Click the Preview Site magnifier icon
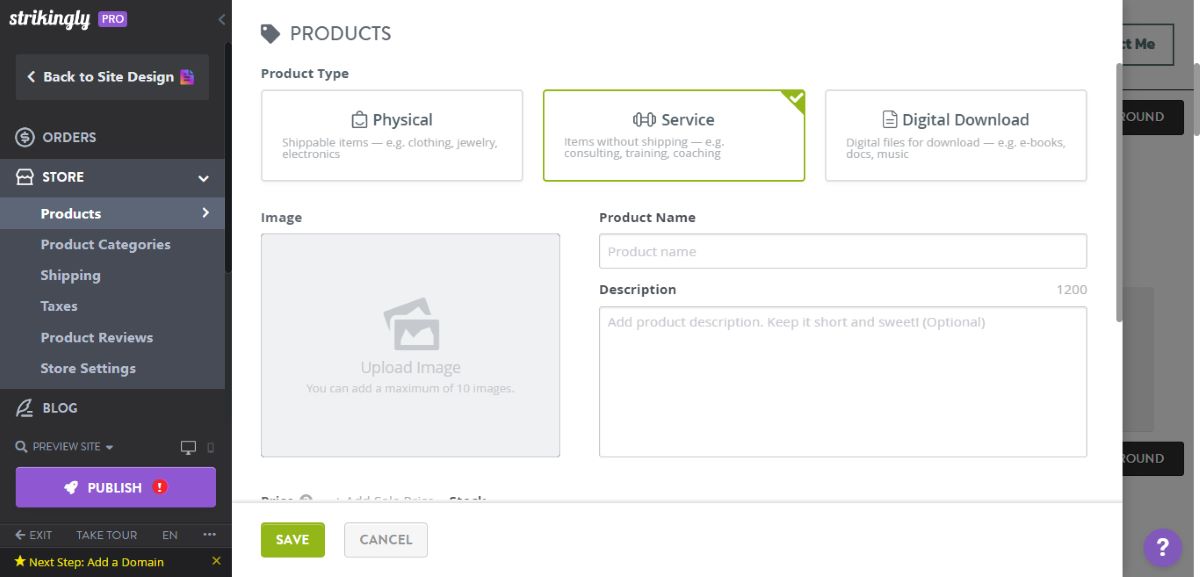1200x577 pixels. tap(18, 447)
